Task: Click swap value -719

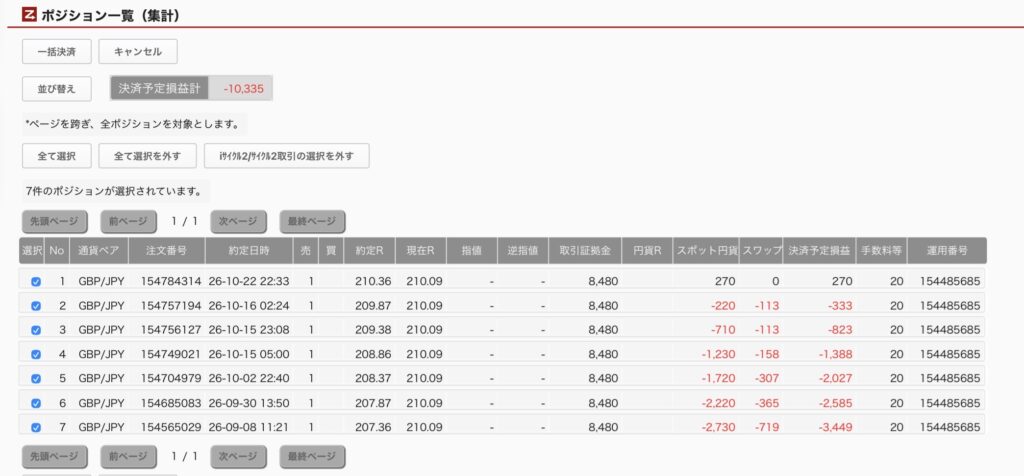Action: pos(767,427)
